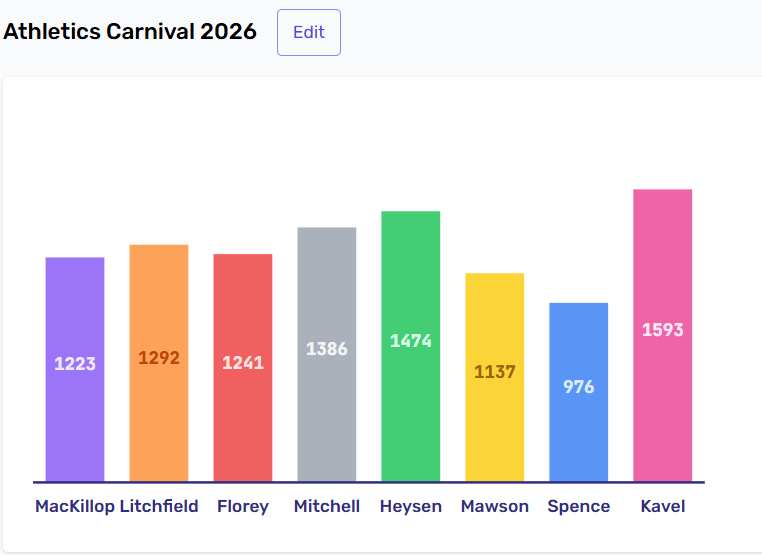
Task: Click the Litchfield axis label
Action: tap(159, 506)
